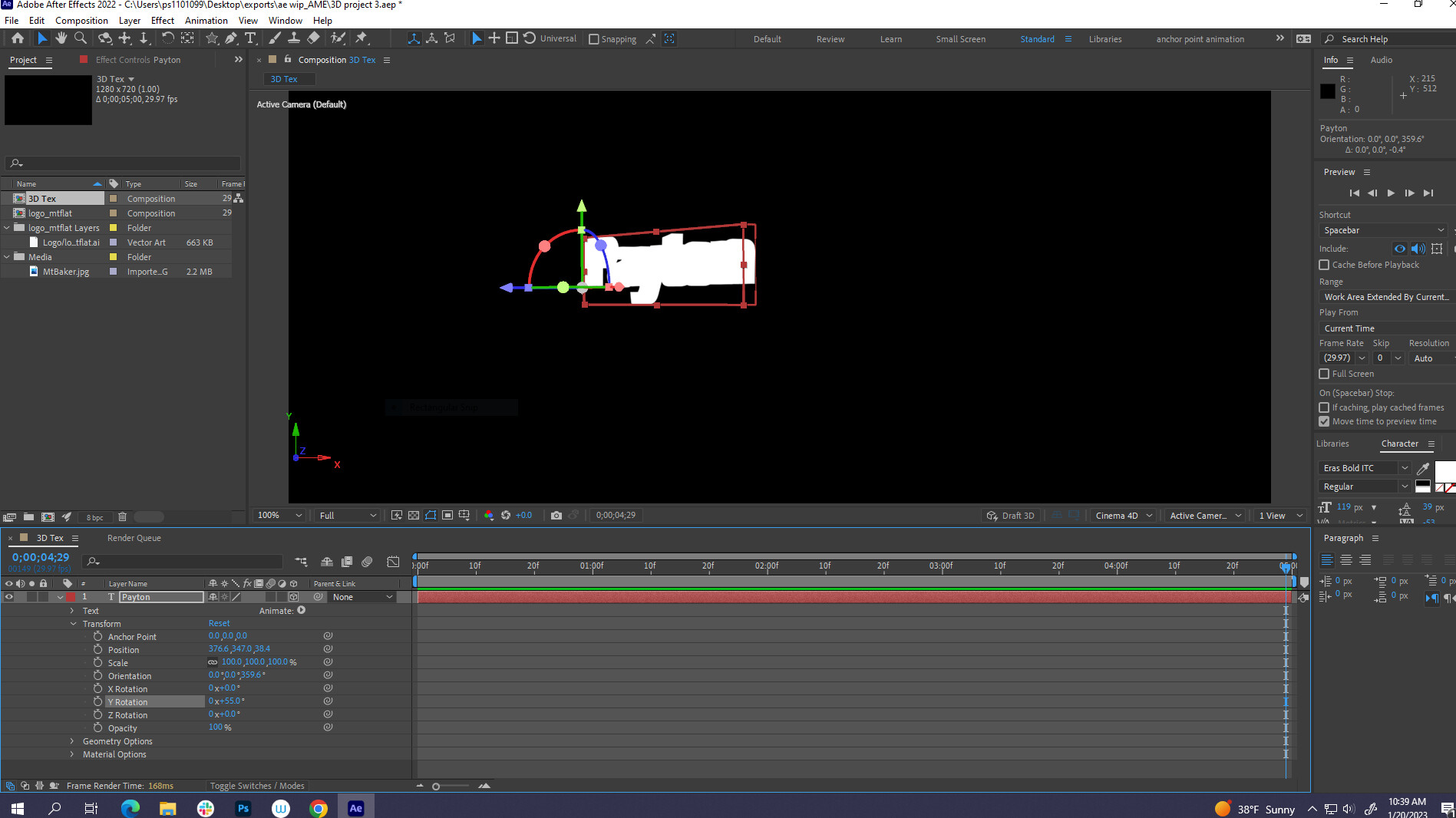This screenshot has height=818, width=1456.
Task: Select the Hand tool
Action: click(x=61, y=38)
